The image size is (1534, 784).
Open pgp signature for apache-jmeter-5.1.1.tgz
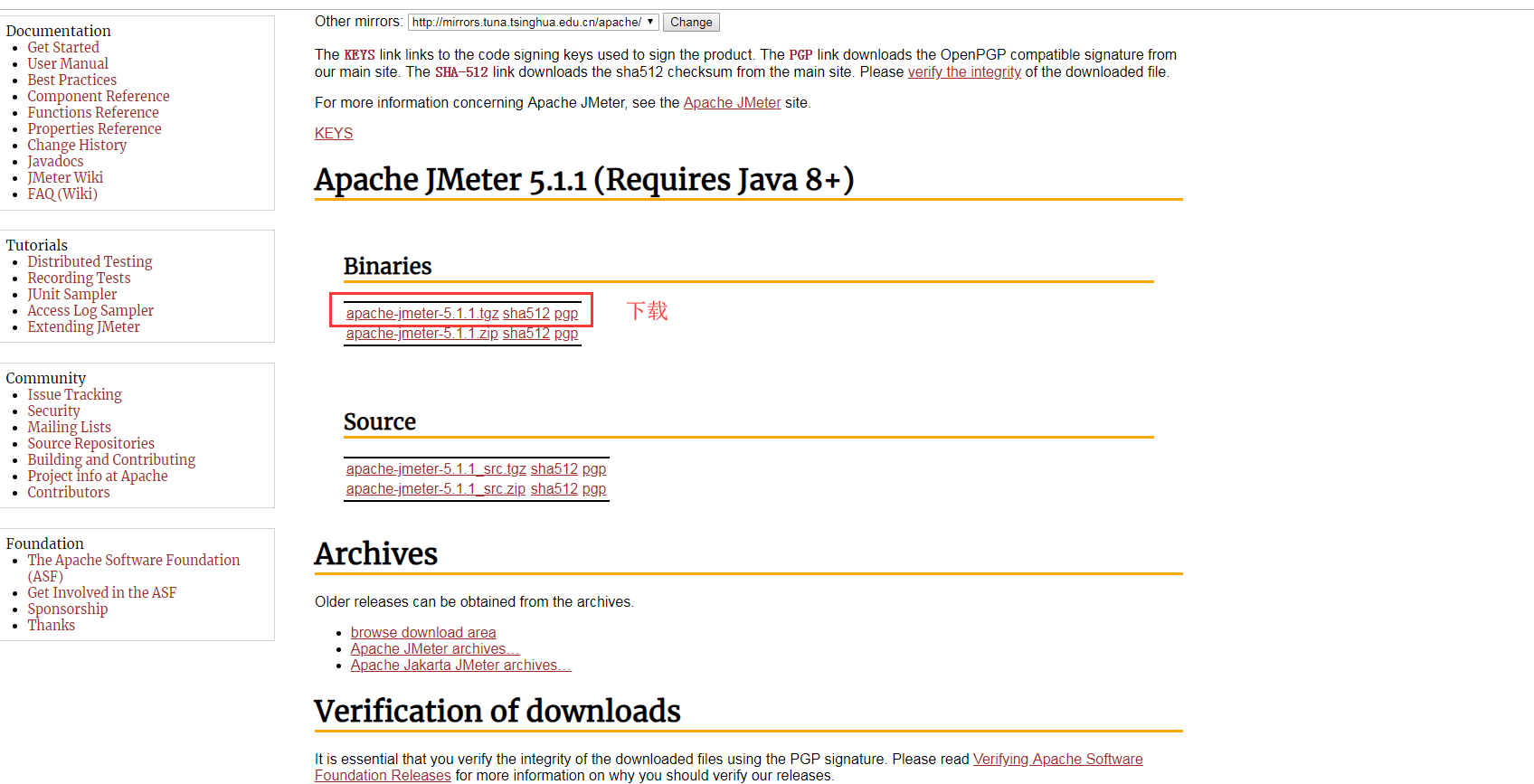[x=566, y=313]
